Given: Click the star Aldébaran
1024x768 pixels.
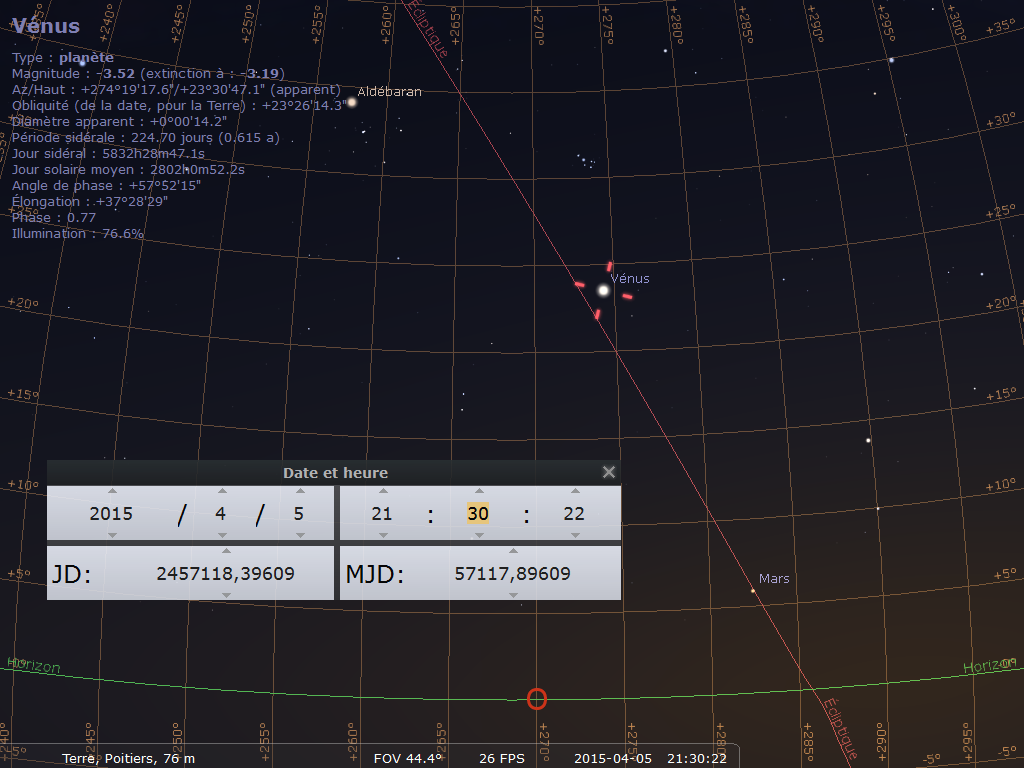Looking at the screenshot, I should 352,101.
